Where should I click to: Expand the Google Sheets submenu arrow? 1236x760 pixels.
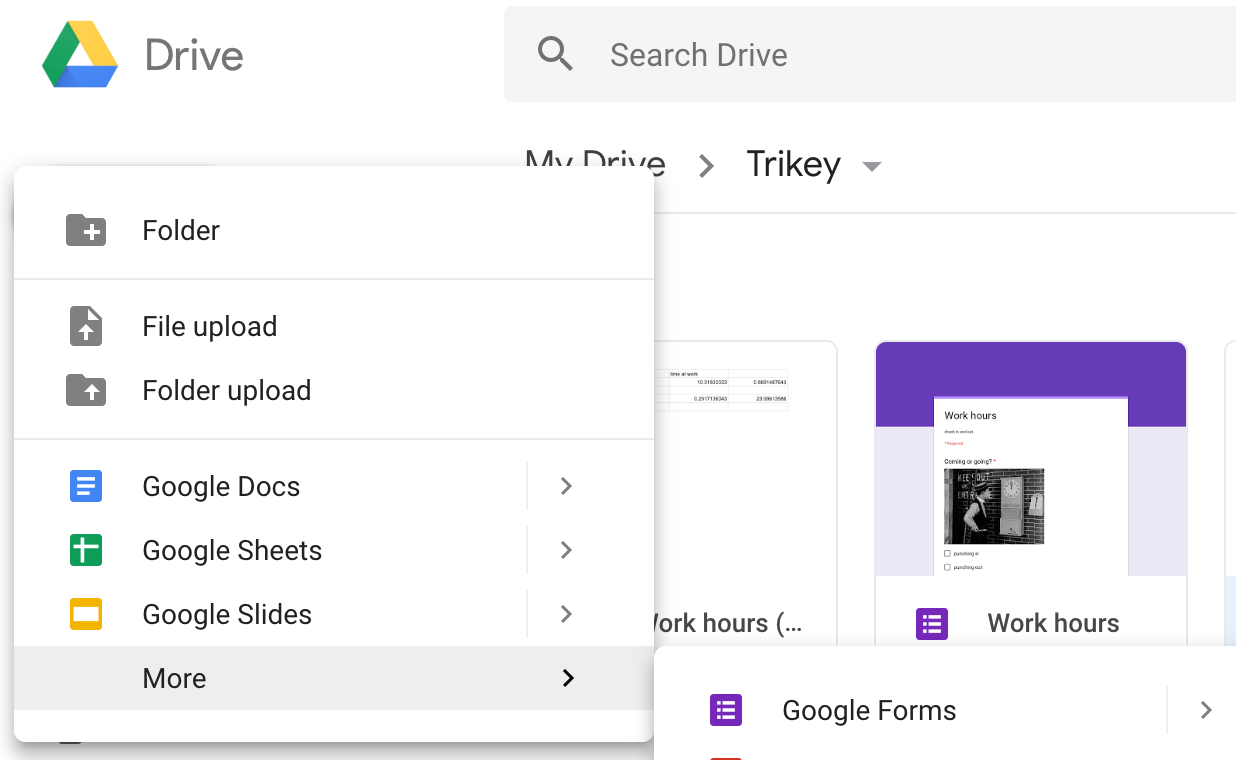pyautogui.click(x=566, y=550)
